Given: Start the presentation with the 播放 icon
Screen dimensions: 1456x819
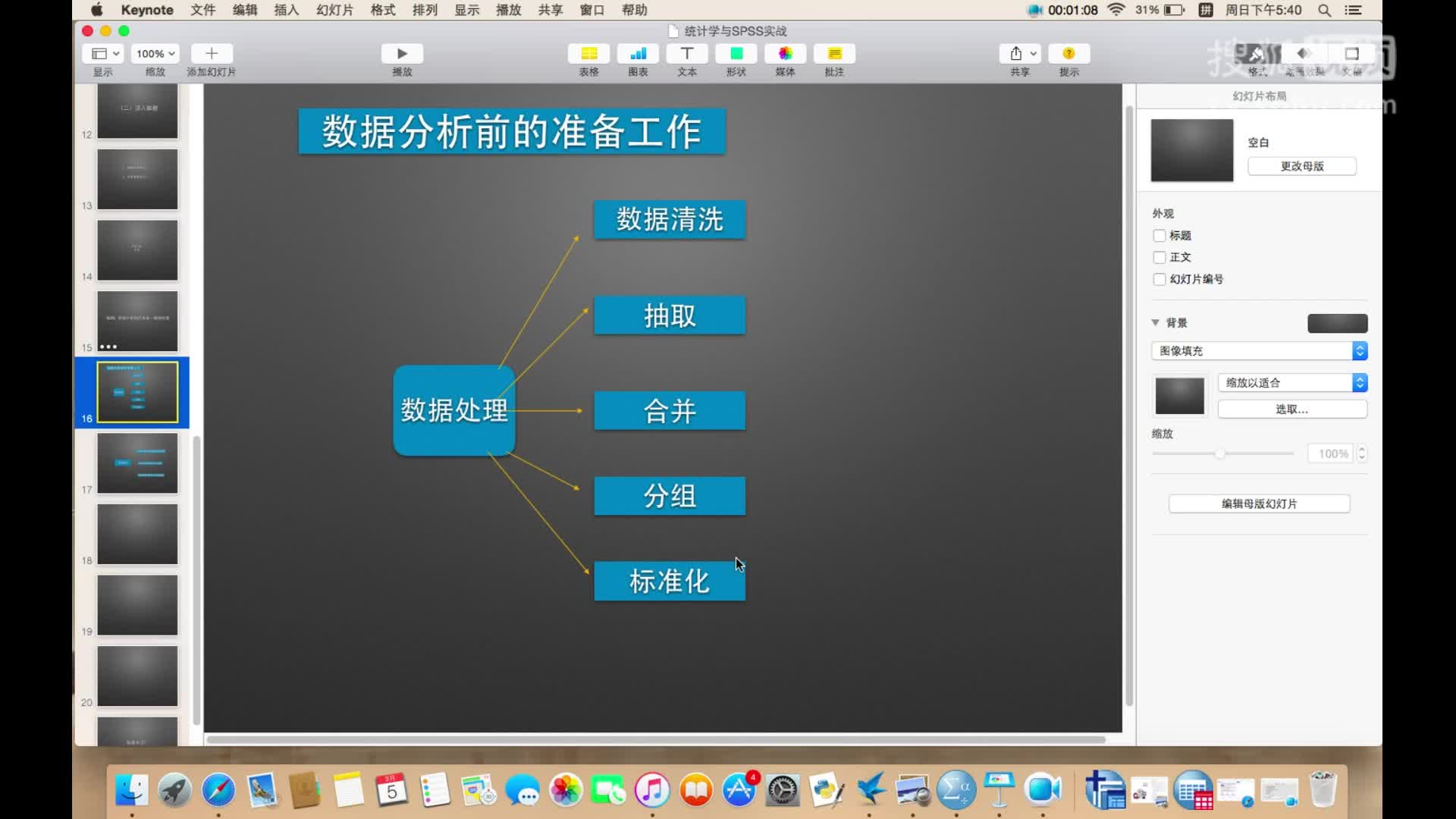Looking at the screenshot, I should coord(401,54).
